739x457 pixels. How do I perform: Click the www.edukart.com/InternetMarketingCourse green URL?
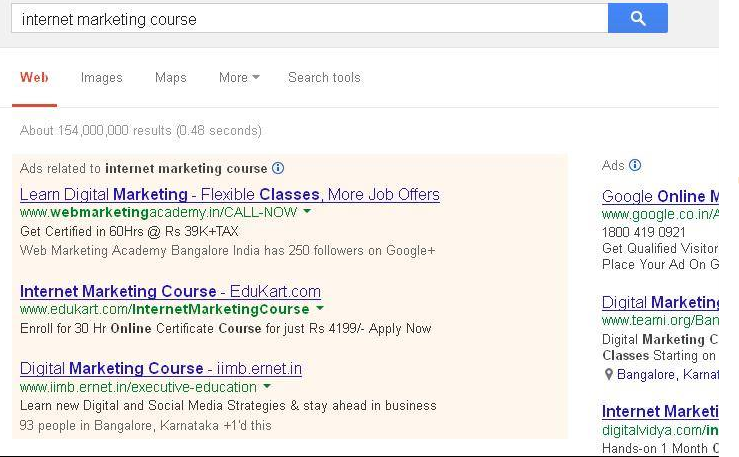click(164, 309)
